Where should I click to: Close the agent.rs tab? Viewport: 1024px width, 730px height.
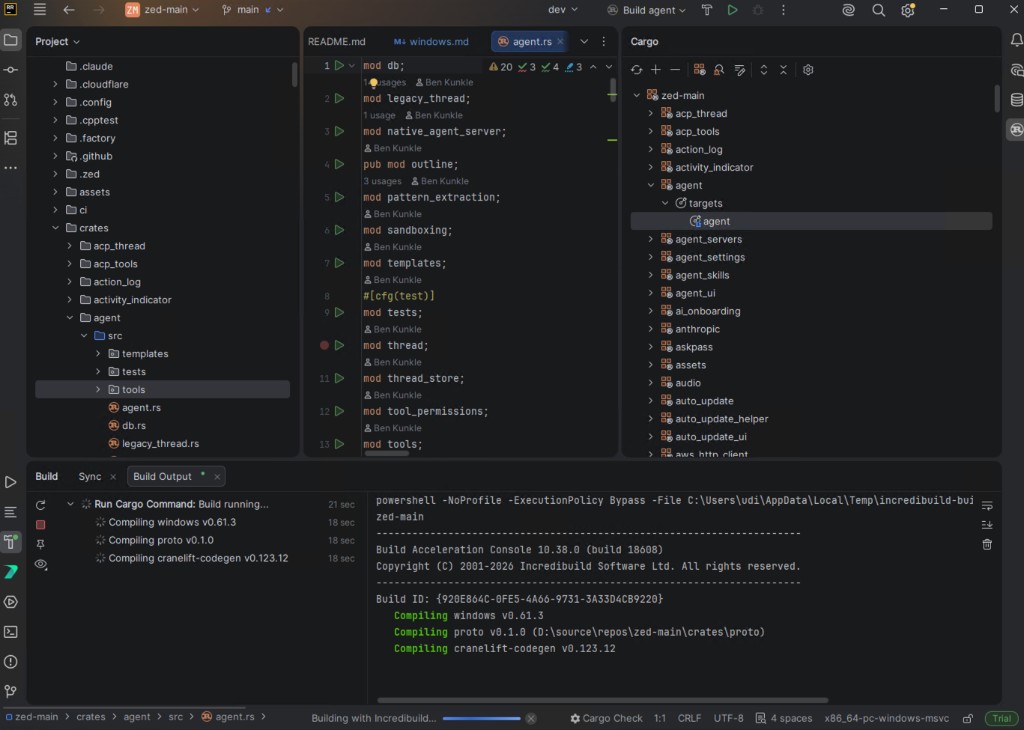coord(560,41)
